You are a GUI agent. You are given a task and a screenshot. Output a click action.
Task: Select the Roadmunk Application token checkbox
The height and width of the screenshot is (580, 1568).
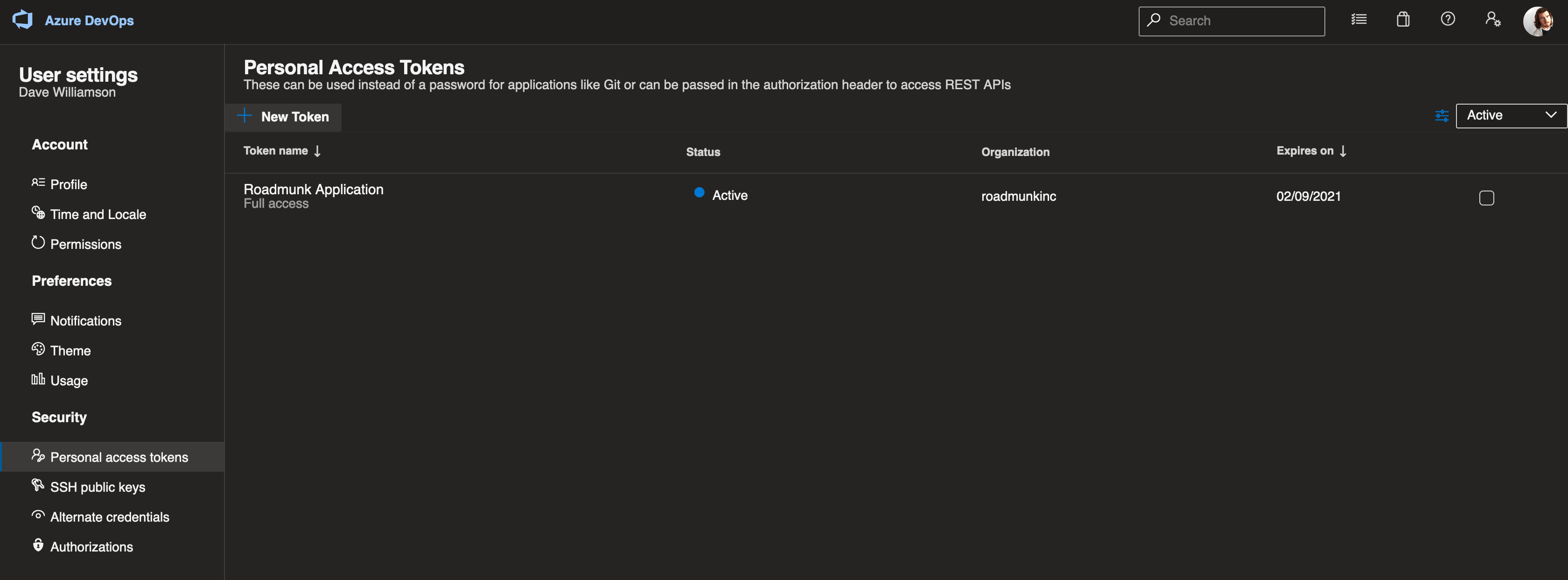(x=1486, y=198)
